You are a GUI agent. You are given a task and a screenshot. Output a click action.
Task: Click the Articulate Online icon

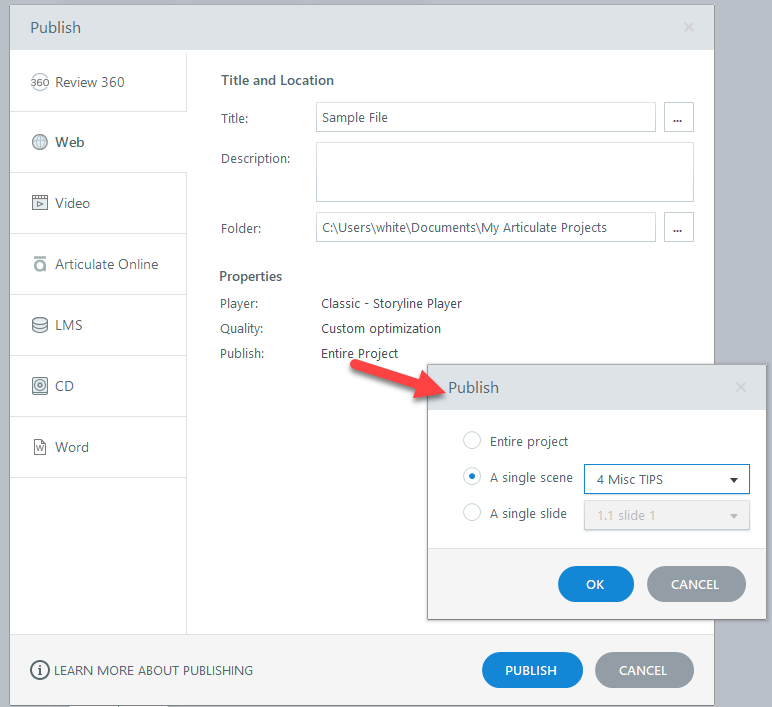40,264
